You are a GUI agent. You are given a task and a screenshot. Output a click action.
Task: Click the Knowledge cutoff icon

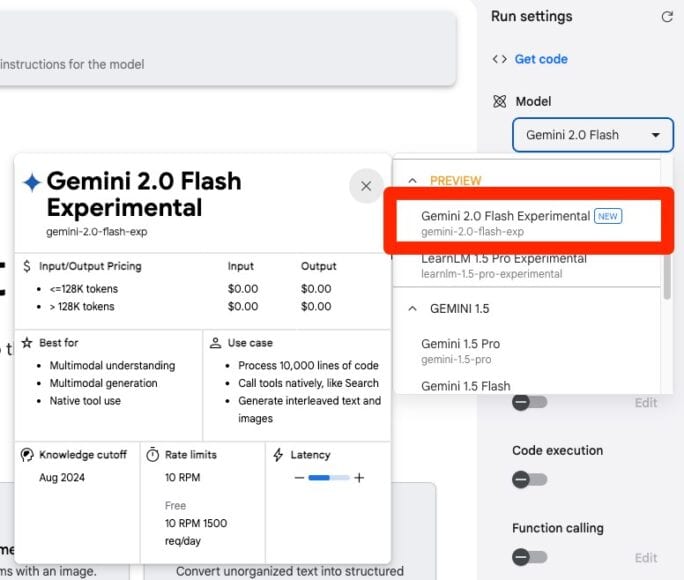[28, 455]
